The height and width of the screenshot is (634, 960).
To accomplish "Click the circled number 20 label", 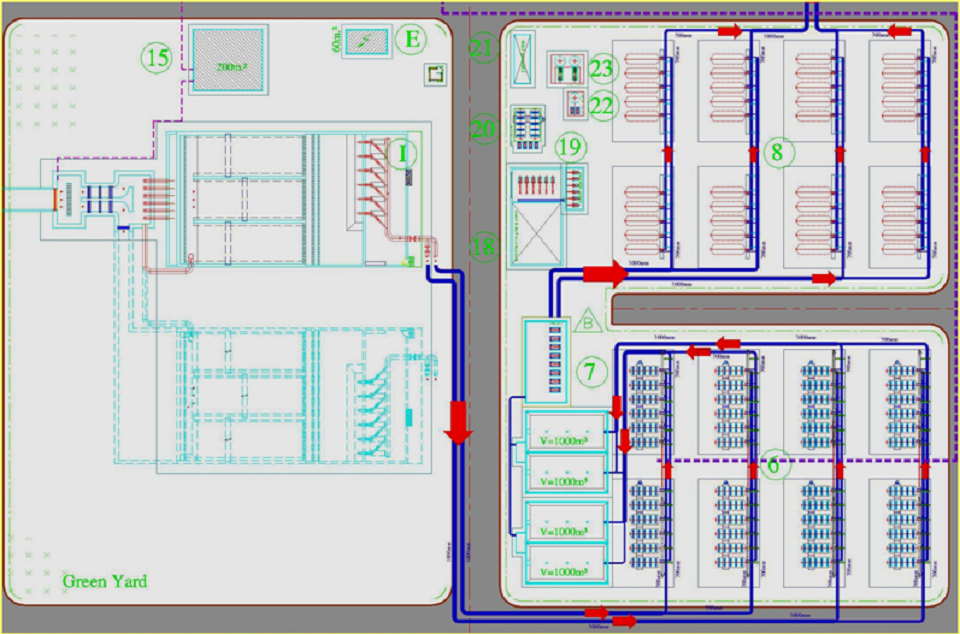I will tap(484, 128).
